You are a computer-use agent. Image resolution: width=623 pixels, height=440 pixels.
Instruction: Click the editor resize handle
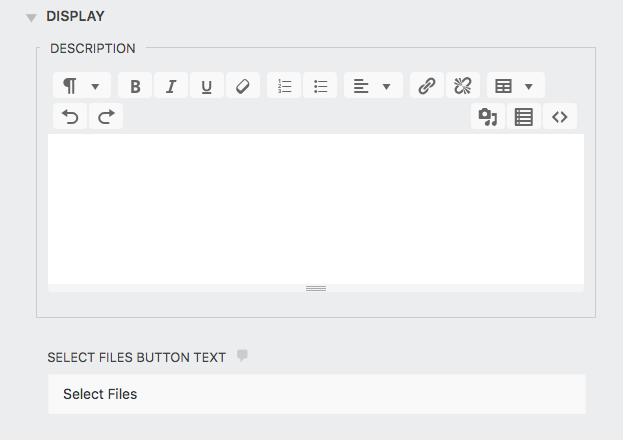point(316,288)
